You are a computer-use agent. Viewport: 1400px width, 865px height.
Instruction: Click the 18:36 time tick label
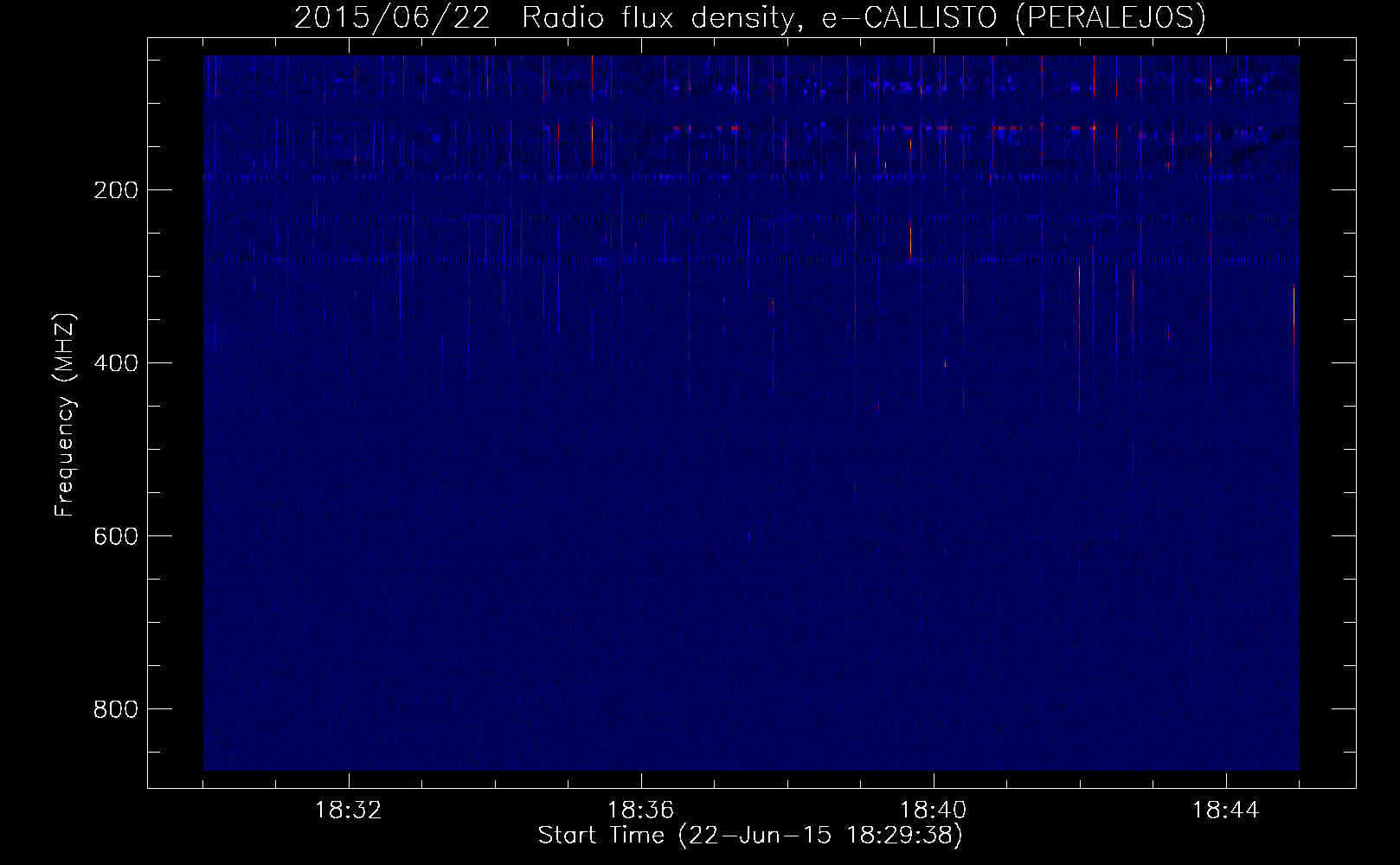pyautogui.click(x=641, y=811)
